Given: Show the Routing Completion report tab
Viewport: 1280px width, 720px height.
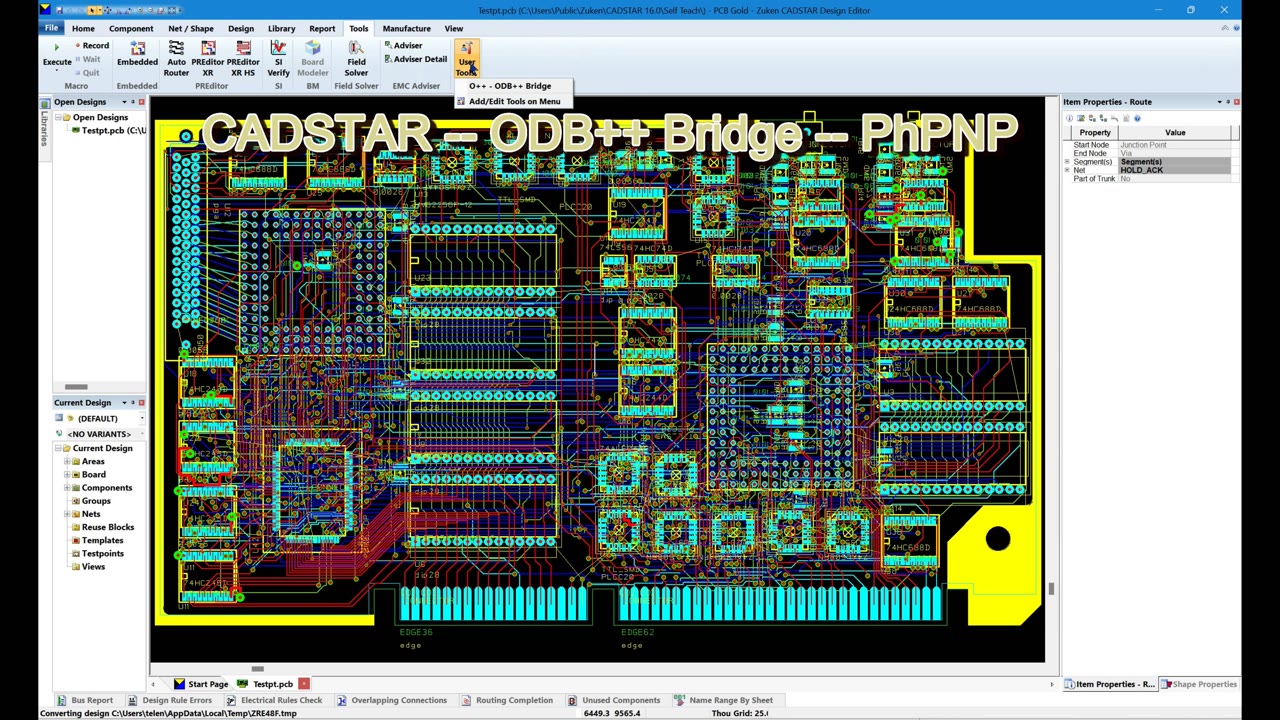Looking at the screenshot, I should pyautogui.click(x=507, y=700).
